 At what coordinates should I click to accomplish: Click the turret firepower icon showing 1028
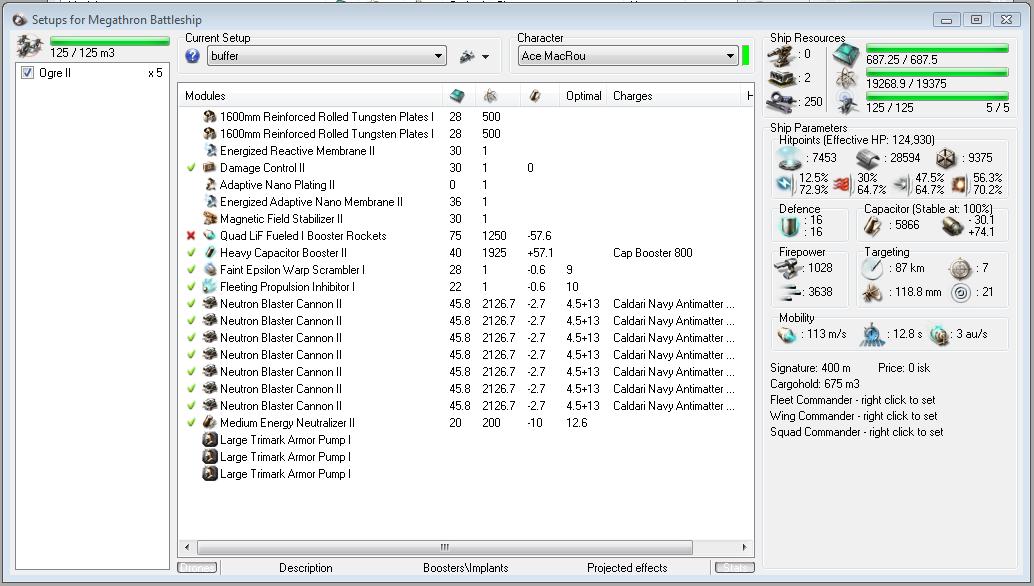pos(787,268)
